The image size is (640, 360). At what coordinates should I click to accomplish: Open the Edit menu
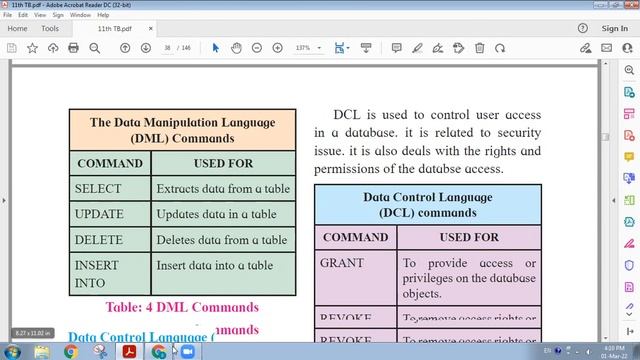pyautogui.click(x=23, y=15)
